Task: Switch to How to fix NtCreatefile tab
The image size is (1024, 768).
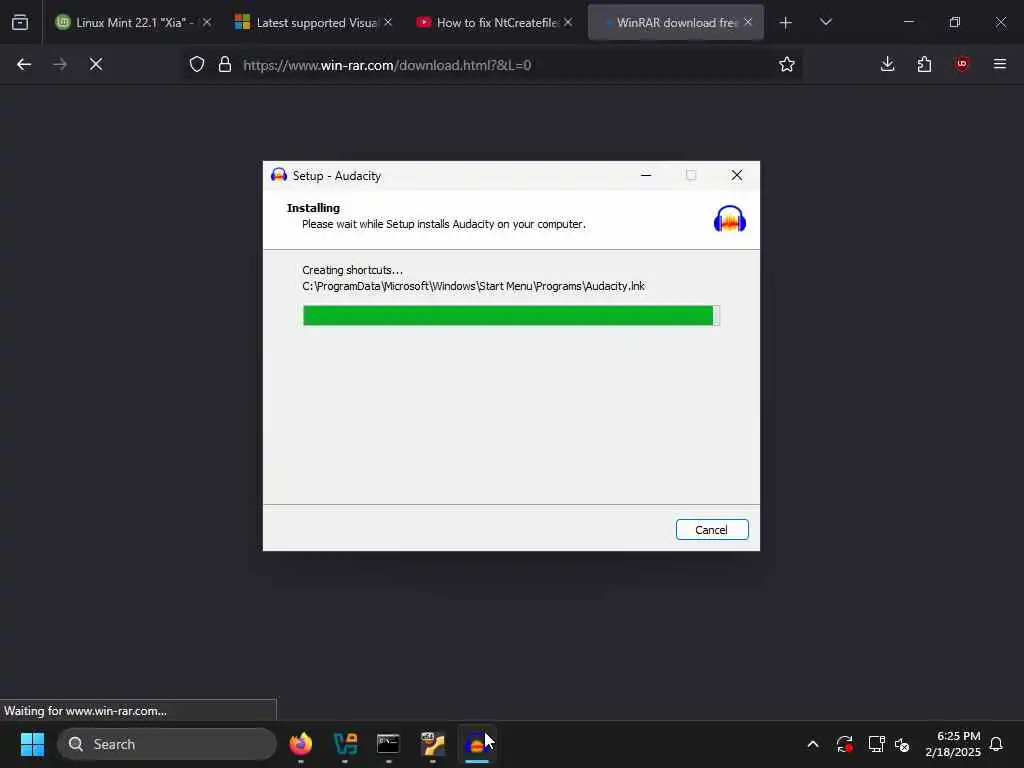Action: tap(496, 23)
